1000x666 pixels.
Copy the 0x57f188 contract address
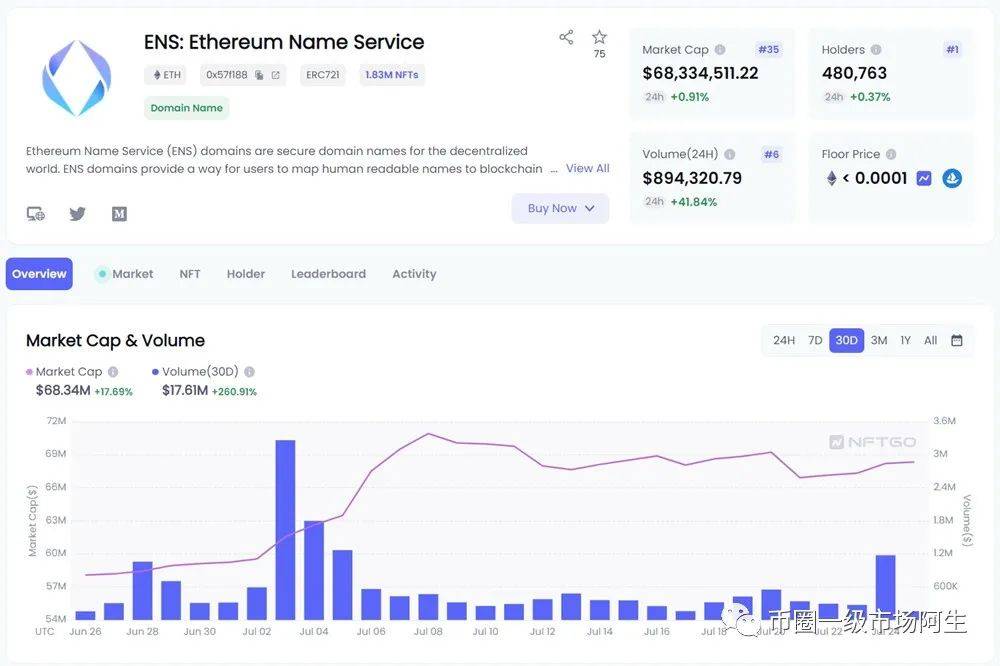[x=259, y=75]
